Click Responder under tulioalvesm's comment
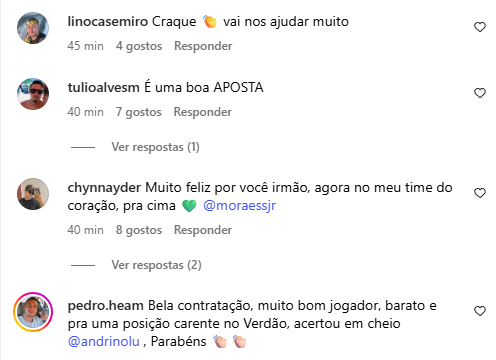 (203, 112)
